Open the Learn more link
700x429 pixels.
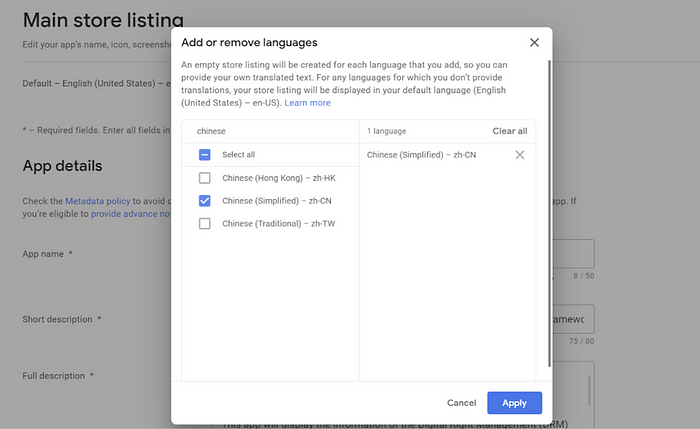[307, 103]
